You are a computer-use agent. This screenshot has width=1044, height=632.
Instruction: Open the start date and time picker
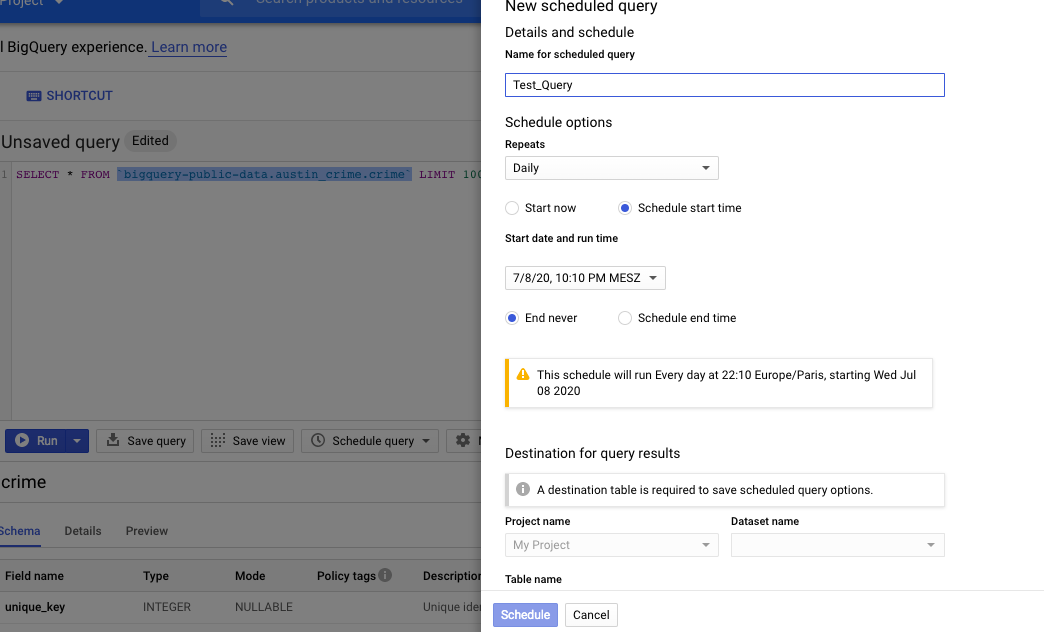click(585, 278)
